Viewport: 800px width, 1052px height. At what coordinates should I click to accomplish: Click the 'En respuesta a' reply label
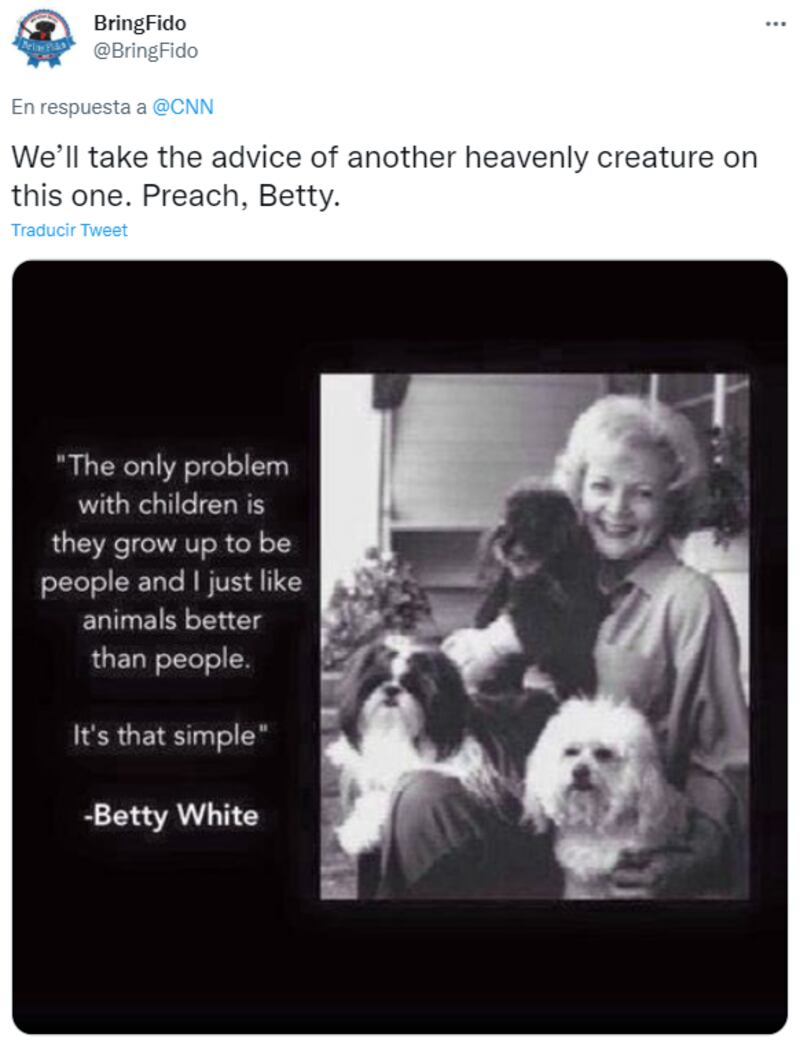(79, 107)
